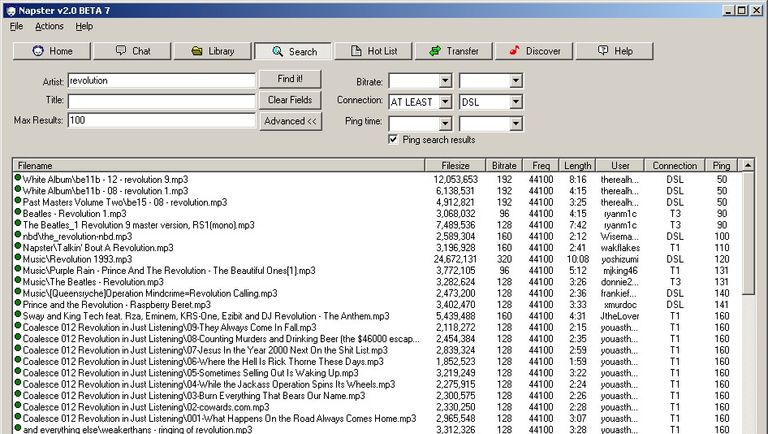Sort by Length column header
Screen dimensions: 768x434
coord(577,166)
